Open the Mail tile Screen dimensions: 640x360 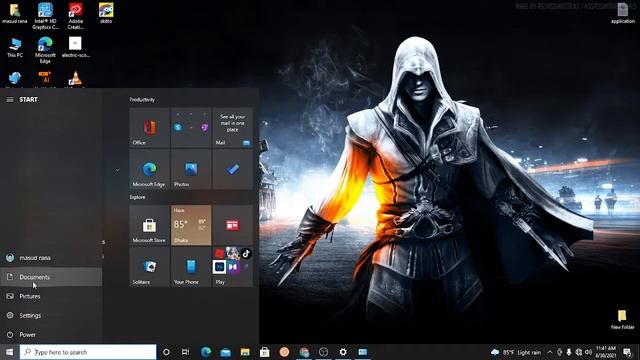coord(233,128)
